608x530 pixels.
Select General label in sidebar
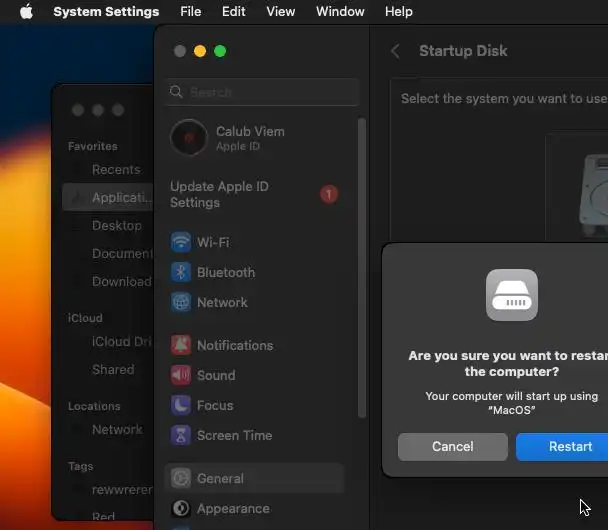220,478
